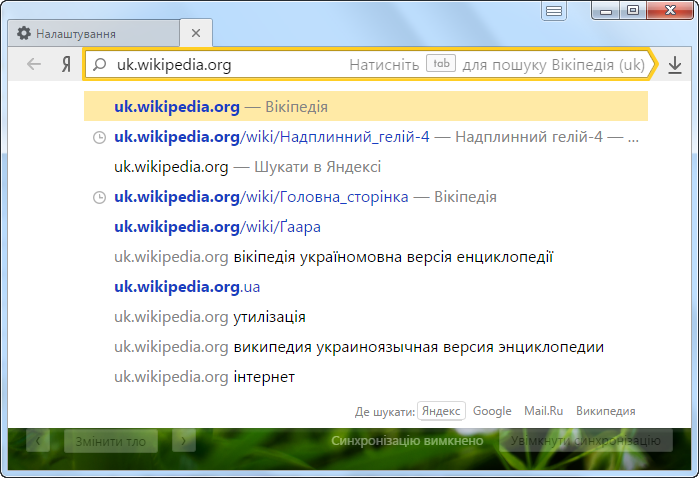Open history suggestion Надплинний_гелій-4
The height and width of the screenshot is (478, 699).
(x=366, y=136)
